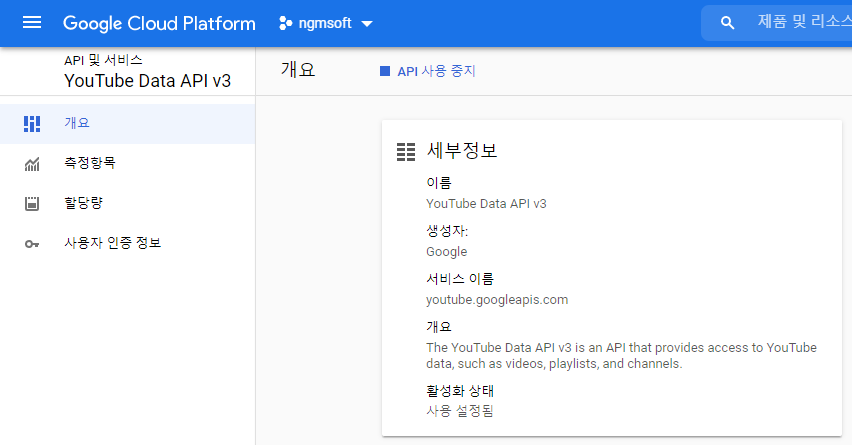Click the search magnifier icon
Image resolution: width=852 pixels, height=445 pixels.
tap(727, 23)
